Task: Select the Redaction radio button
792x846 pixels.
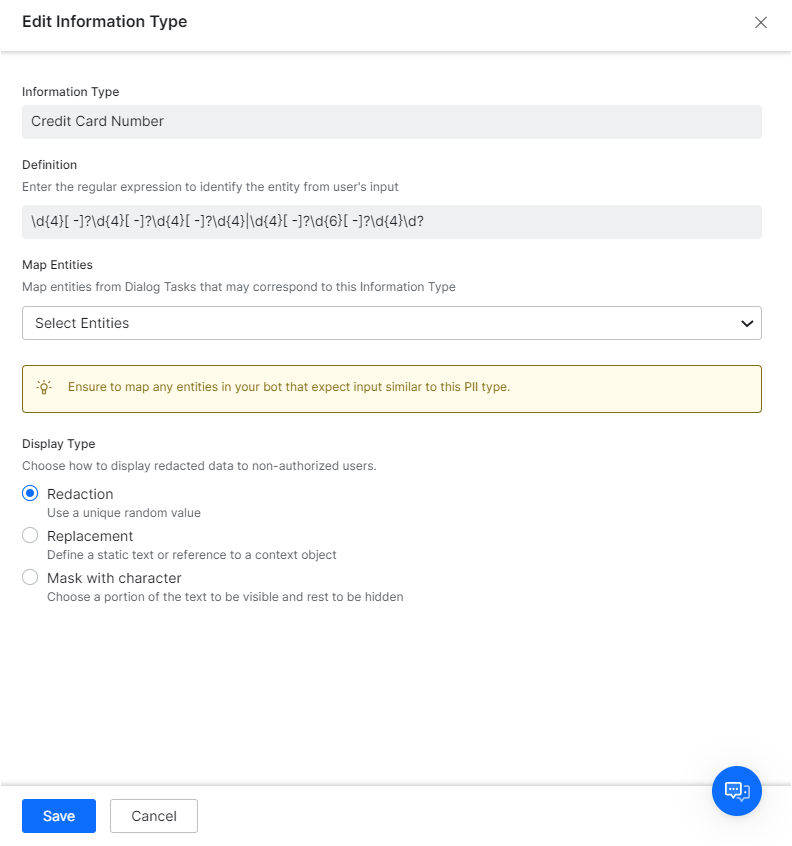Action: click(x=30, y=493)
